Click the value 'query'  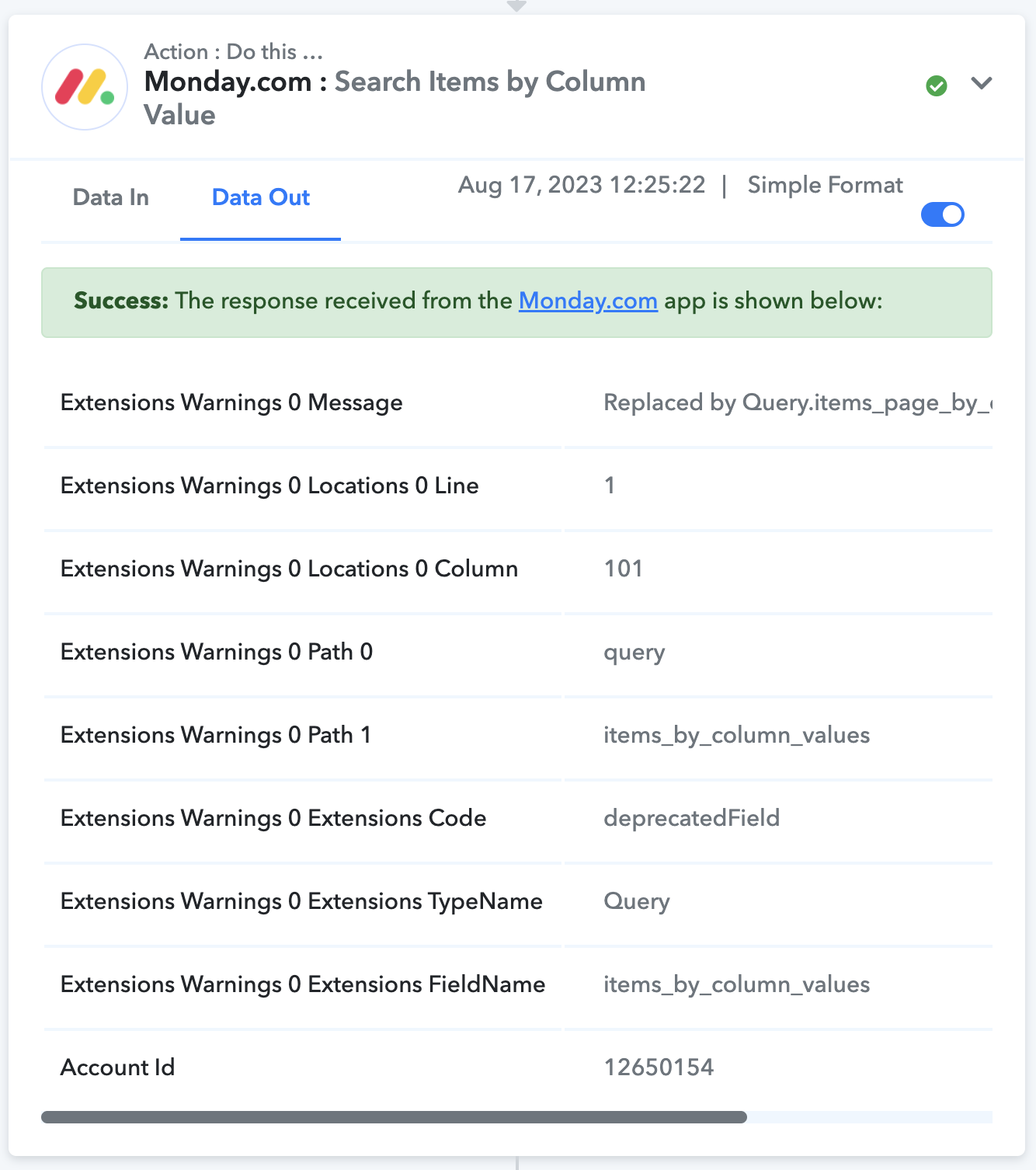(x=634, y=653)
